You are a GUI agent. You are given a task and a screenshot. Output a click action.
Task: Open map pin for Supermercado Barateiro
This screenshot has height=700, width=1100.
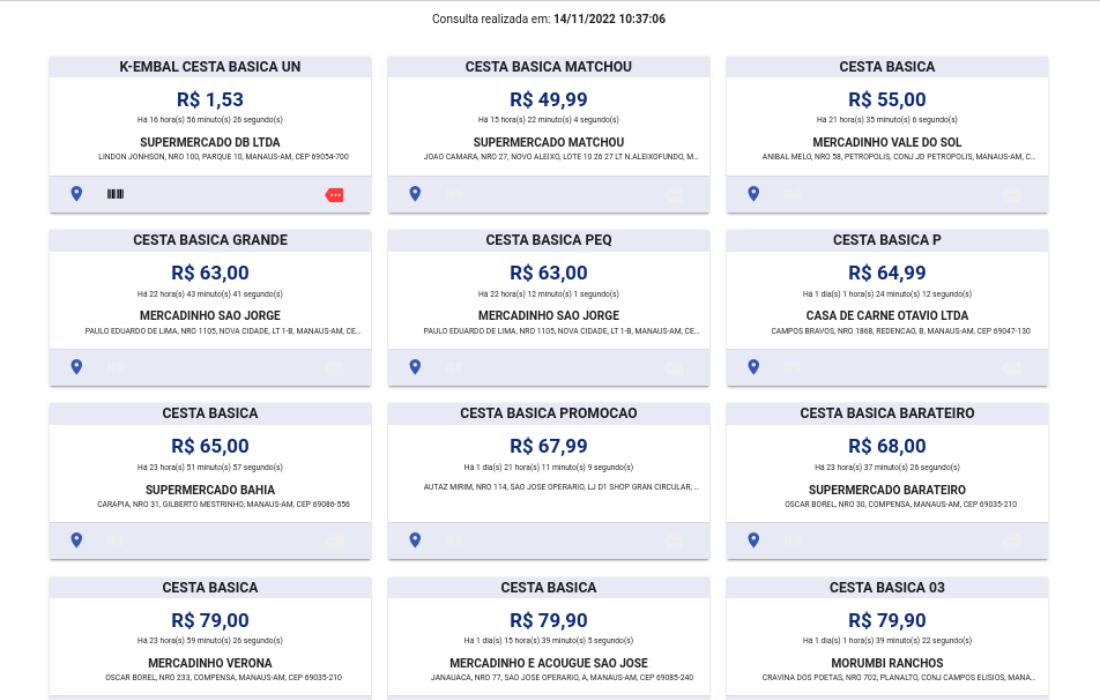pyautogui.click(x=754, y=540)
